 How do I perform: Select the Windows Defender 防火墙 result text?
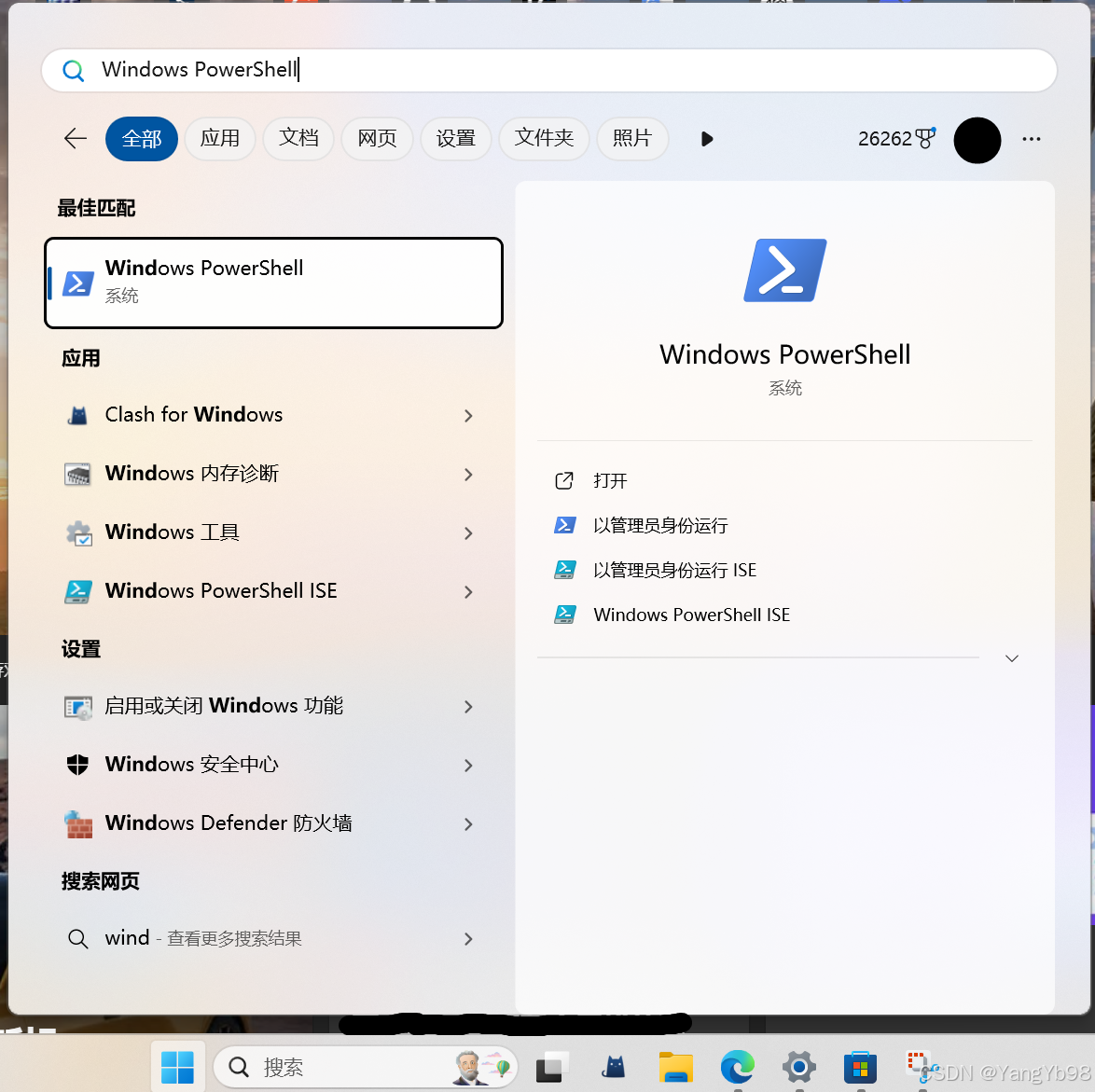tap(229, 823)
